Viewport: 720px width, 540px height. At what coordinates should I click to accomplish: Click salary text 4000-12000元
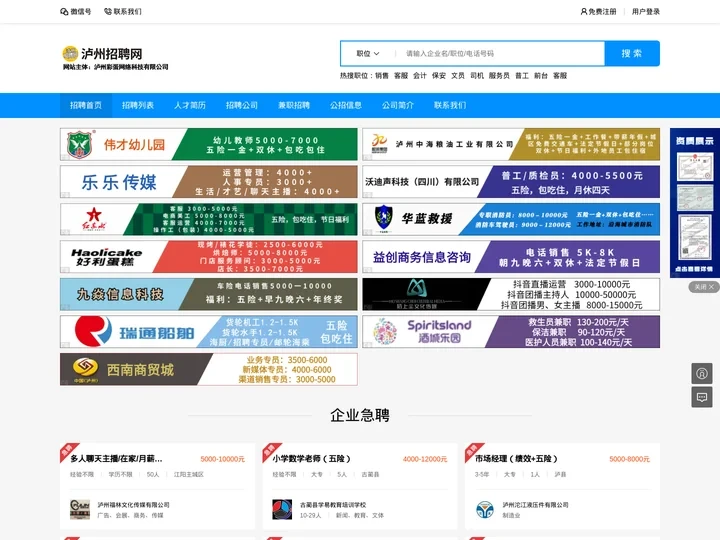pos(425,459)
